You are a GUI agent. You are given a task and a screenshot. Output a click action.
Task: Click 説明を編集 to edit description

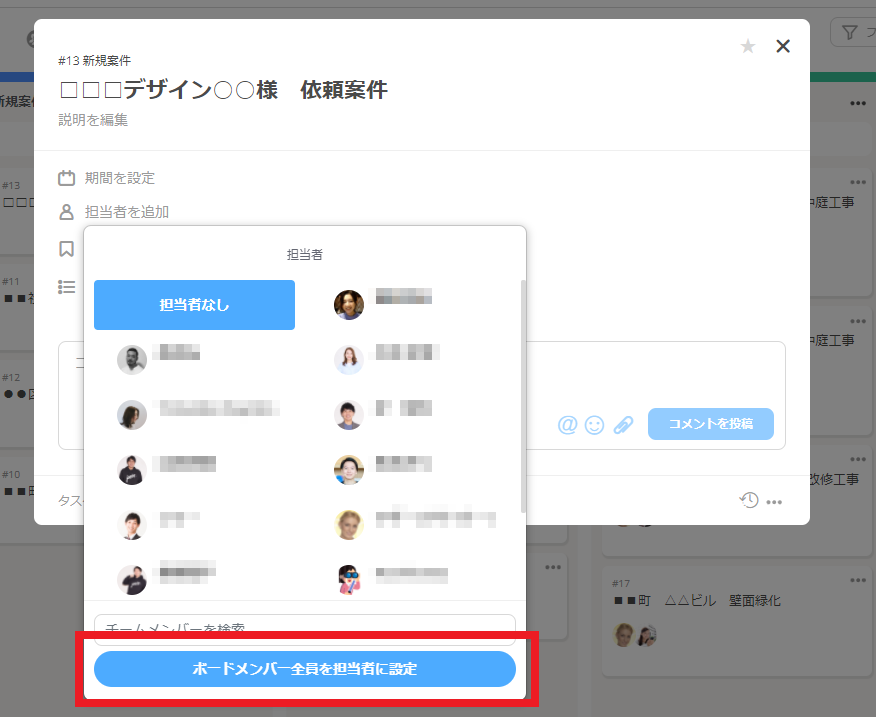[x=93, y=120]
